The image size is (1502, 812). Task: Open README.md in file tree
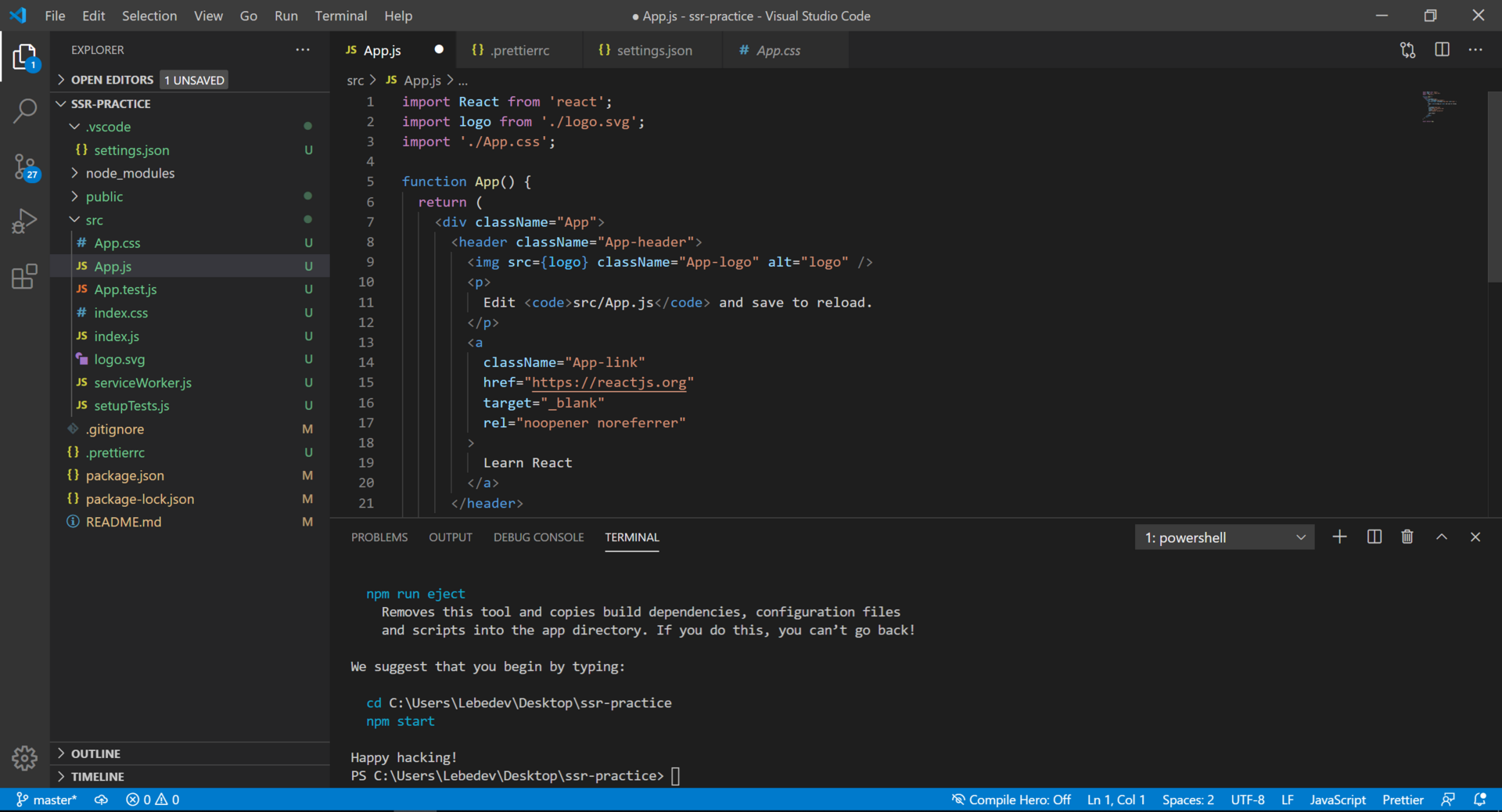pos(190,522)
